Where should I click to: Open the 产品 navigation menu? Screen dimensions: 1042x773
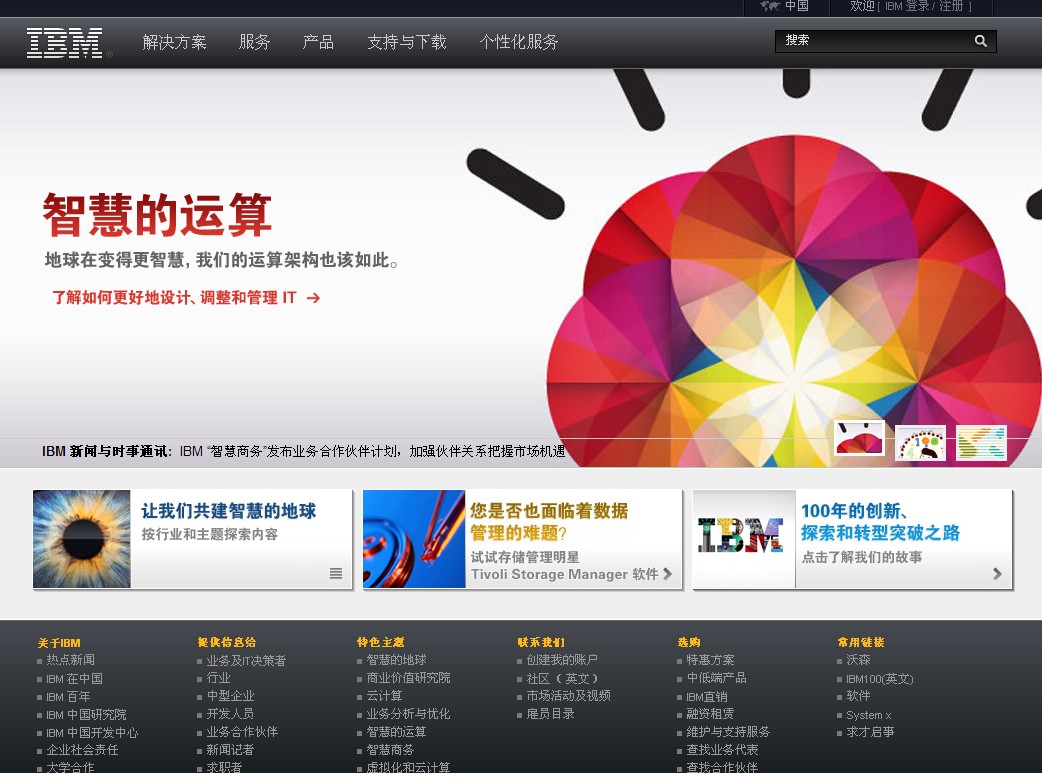[318, 42]
